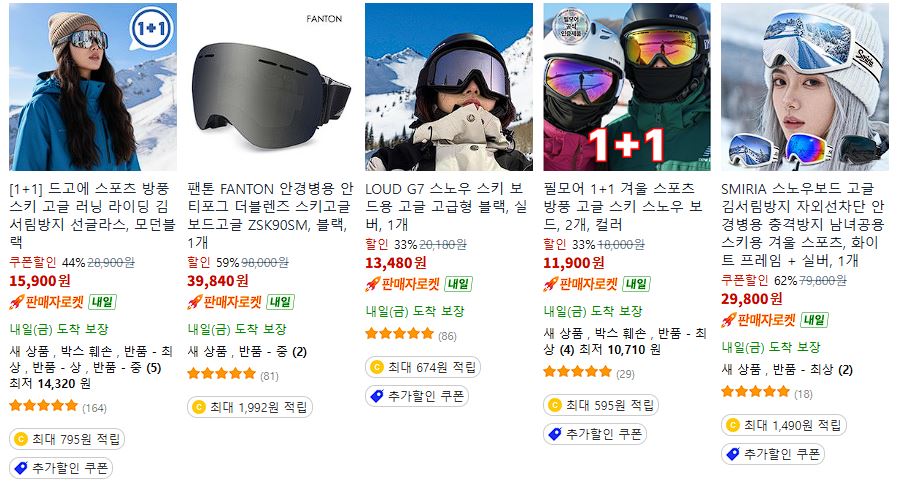Image resolution: width=897 pixels, height=494 pixels.
Task: Click the 1+1 badge on first product image
Action: (150, 28)
